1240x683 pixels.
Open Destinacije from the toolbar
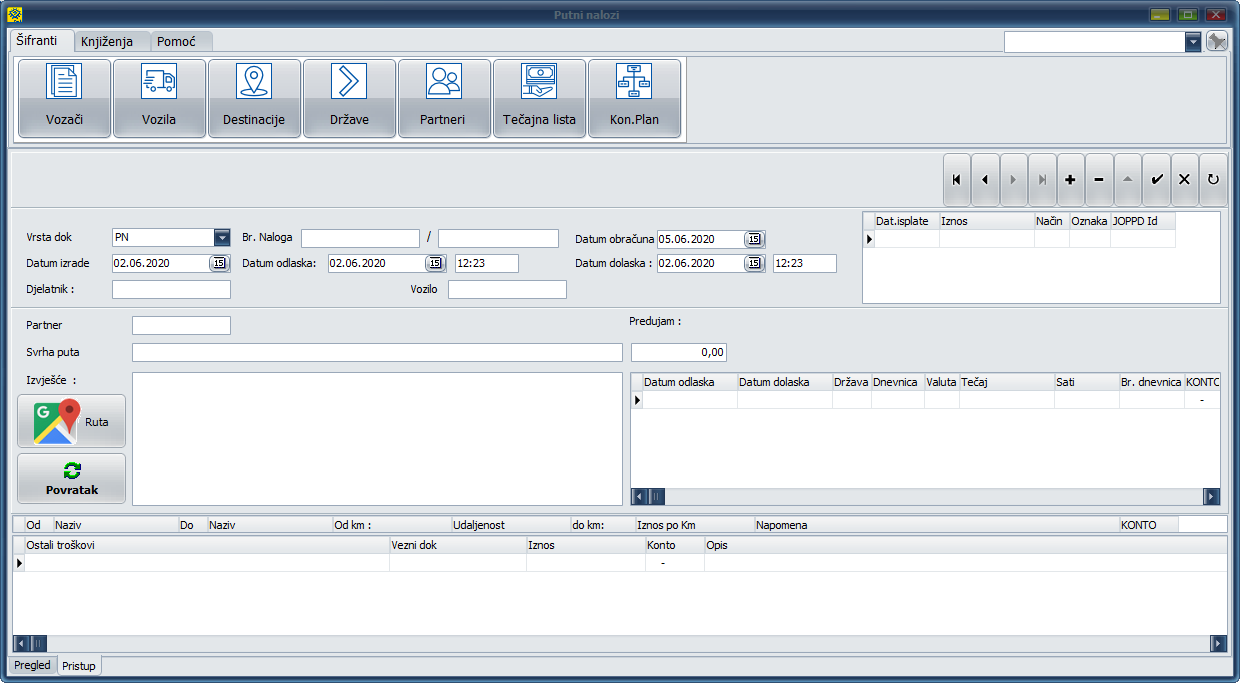point(254,98)
